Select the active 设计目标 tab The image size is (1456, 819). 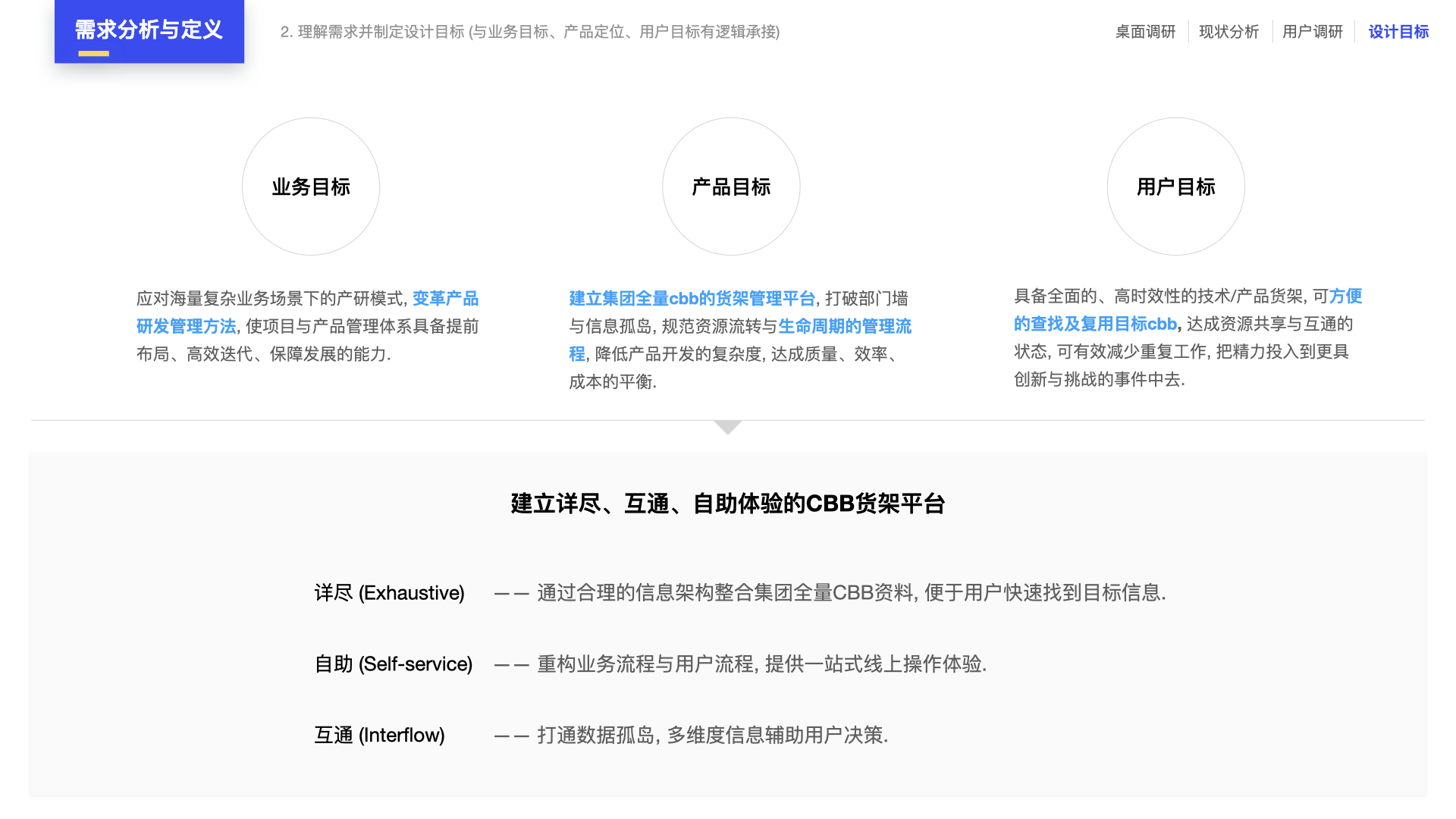[1398, 32]
